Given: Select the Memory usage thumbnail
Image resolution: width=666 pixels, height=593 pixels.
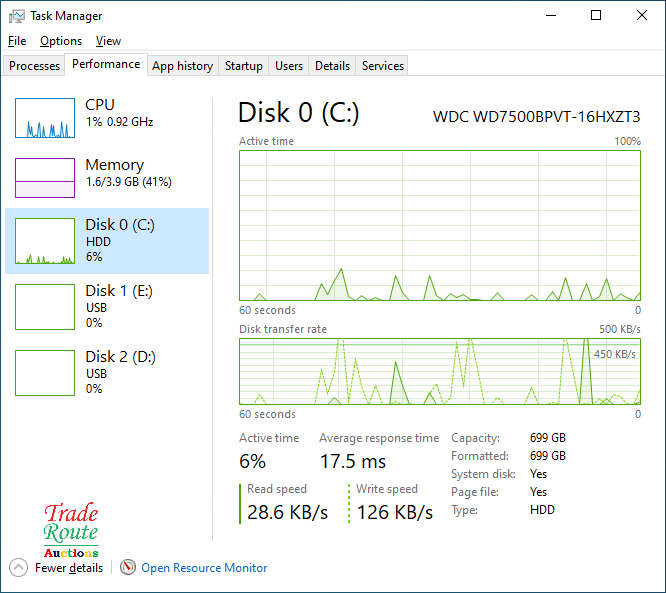Looking at the screenshot, I should coord(45,178).
